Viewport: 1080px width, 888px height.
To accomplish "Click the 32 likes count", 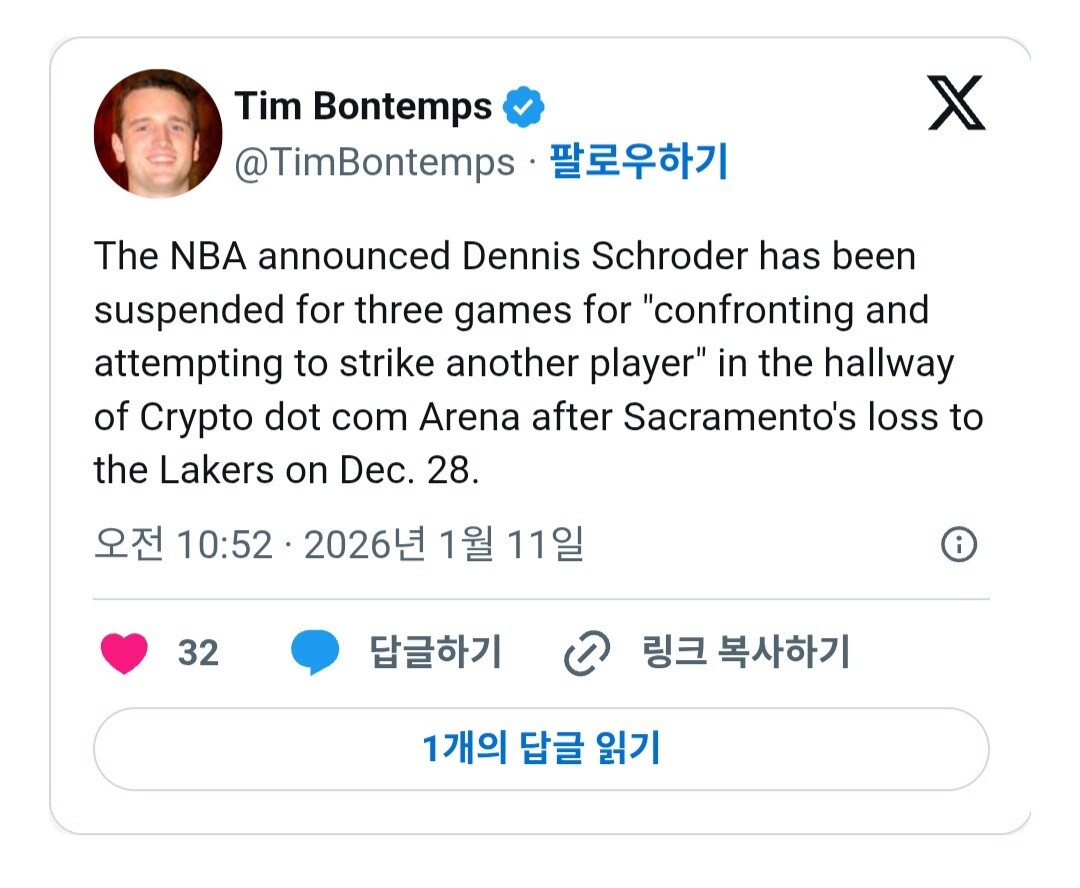I will pyautogui.click(x=198, y=653).
